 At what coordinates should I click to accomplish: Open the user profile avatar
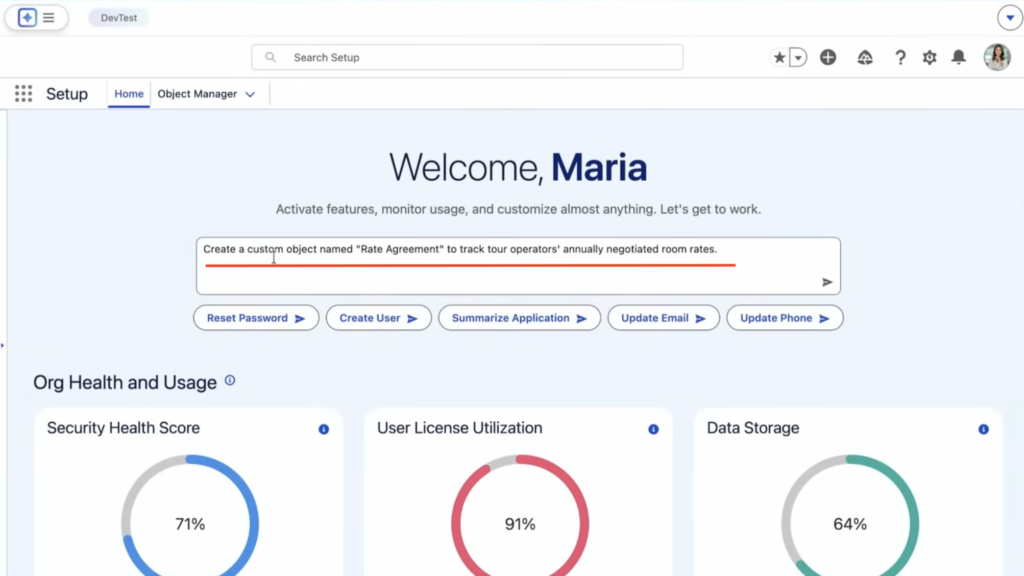[x=996, y=58]
